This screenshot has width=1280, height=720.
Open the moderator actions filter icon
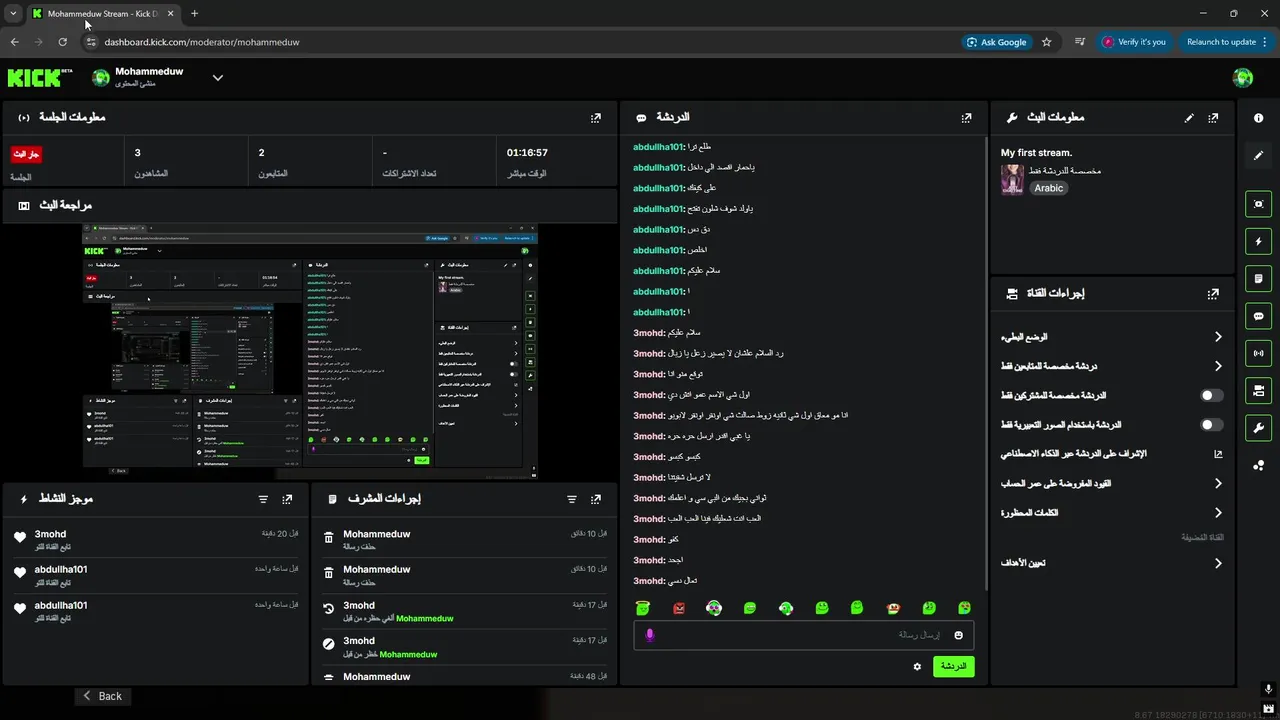click(x=572, y=499)
